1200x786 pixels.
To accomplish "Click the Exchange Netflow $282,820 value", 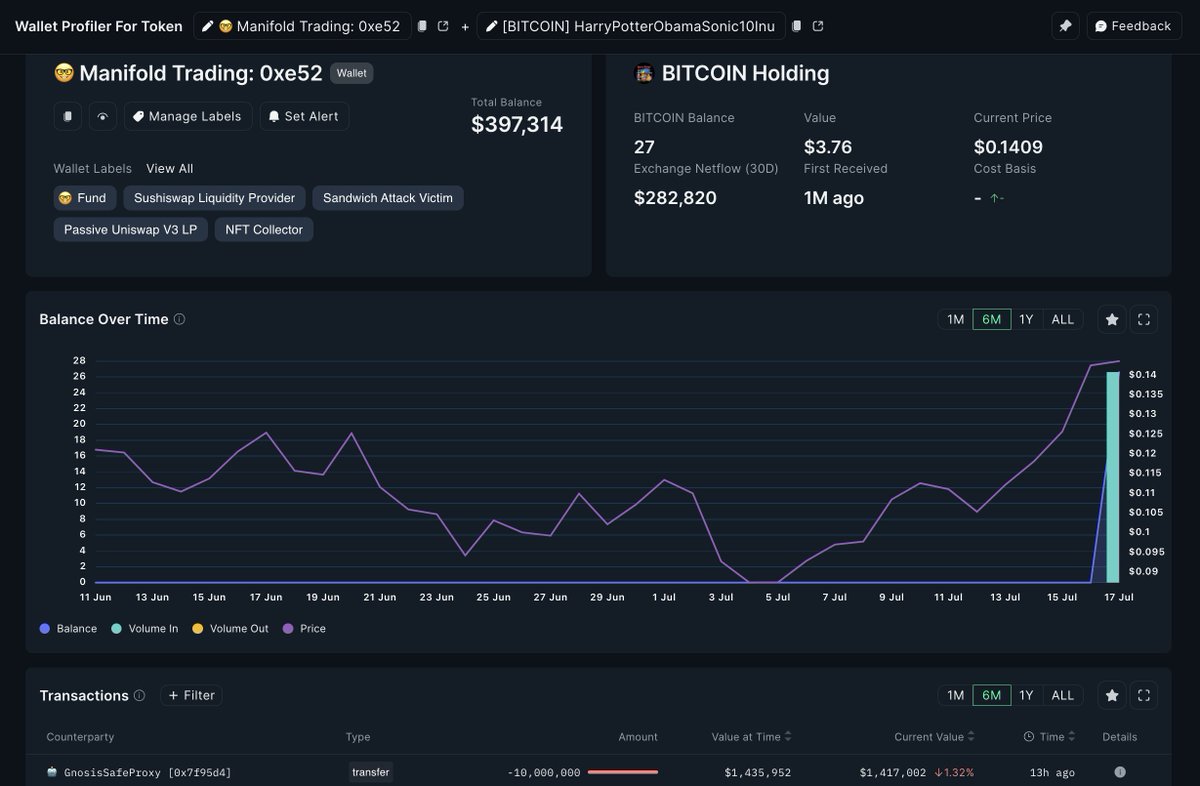I will [x=675, y=198].
